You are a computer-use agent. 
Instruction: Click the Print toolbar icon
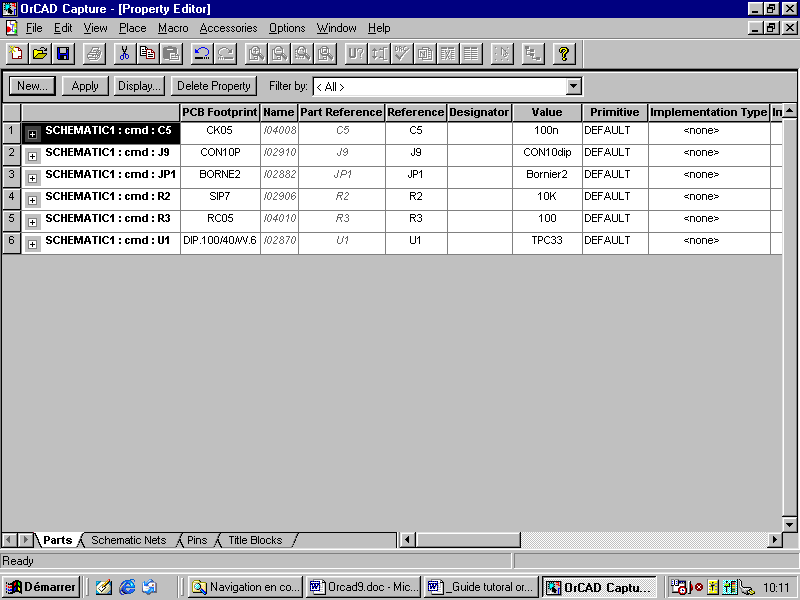[94, 54]
